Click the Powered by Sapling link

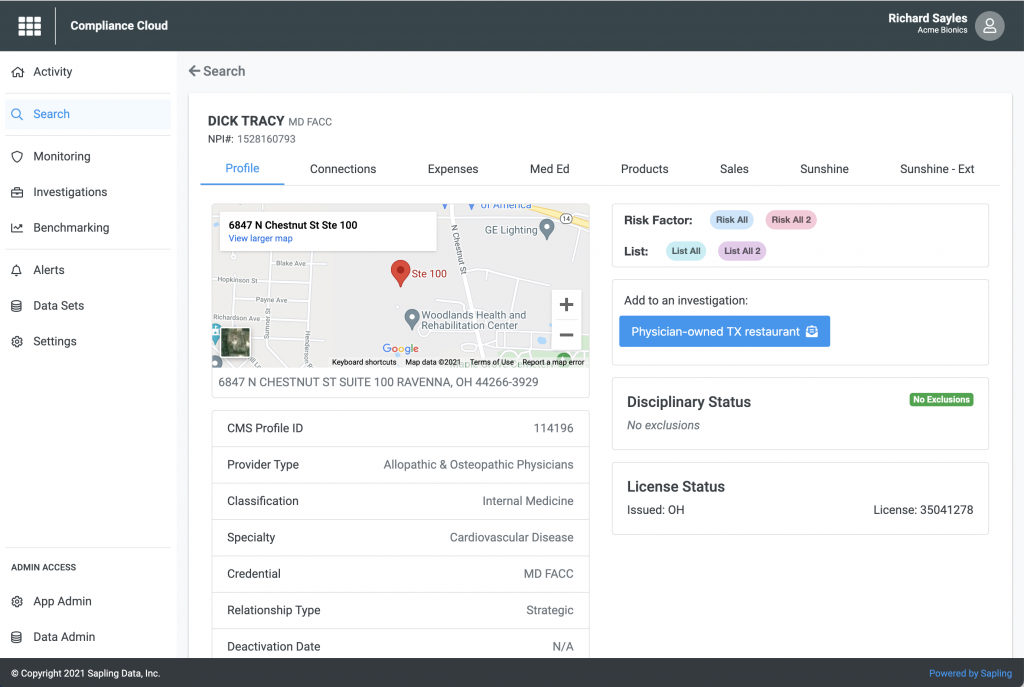point(970,673)
